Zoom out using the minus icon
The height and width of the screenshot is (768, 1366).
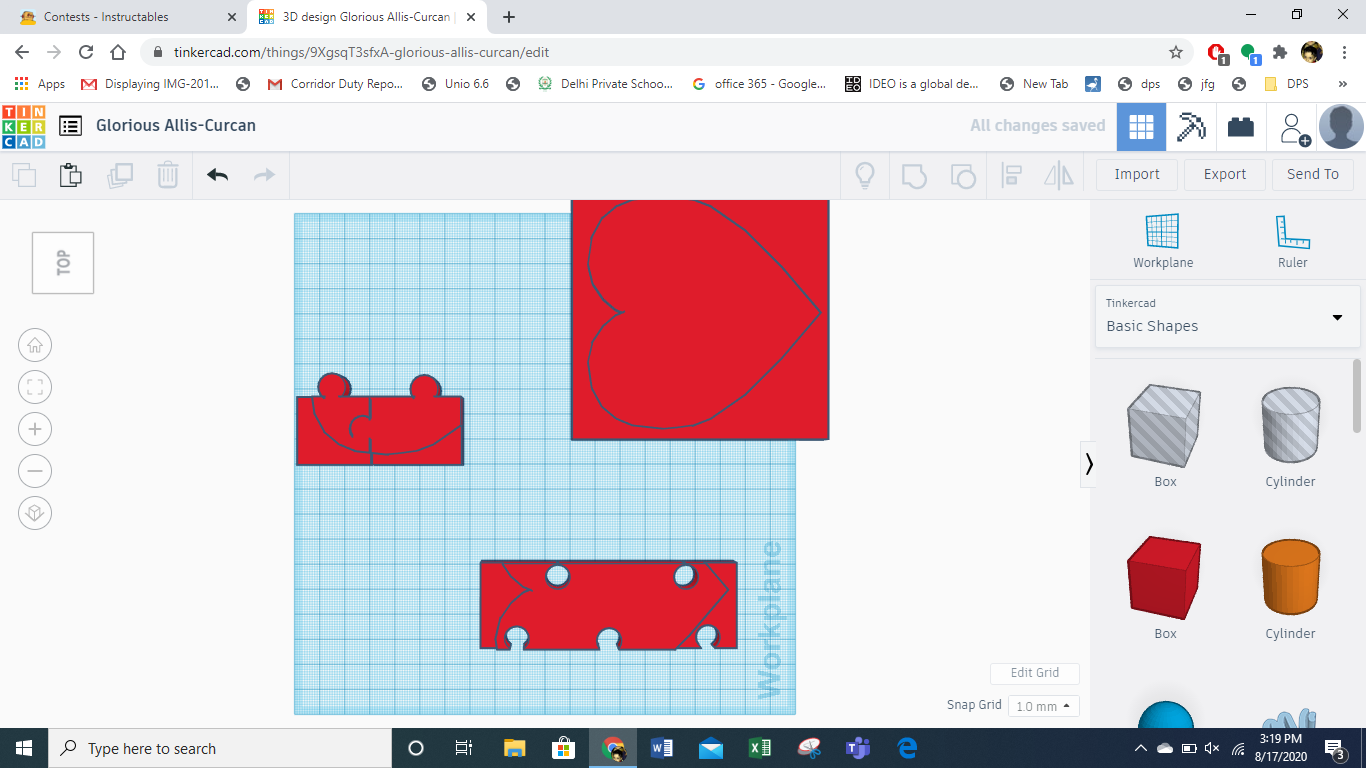pos(35,471)
